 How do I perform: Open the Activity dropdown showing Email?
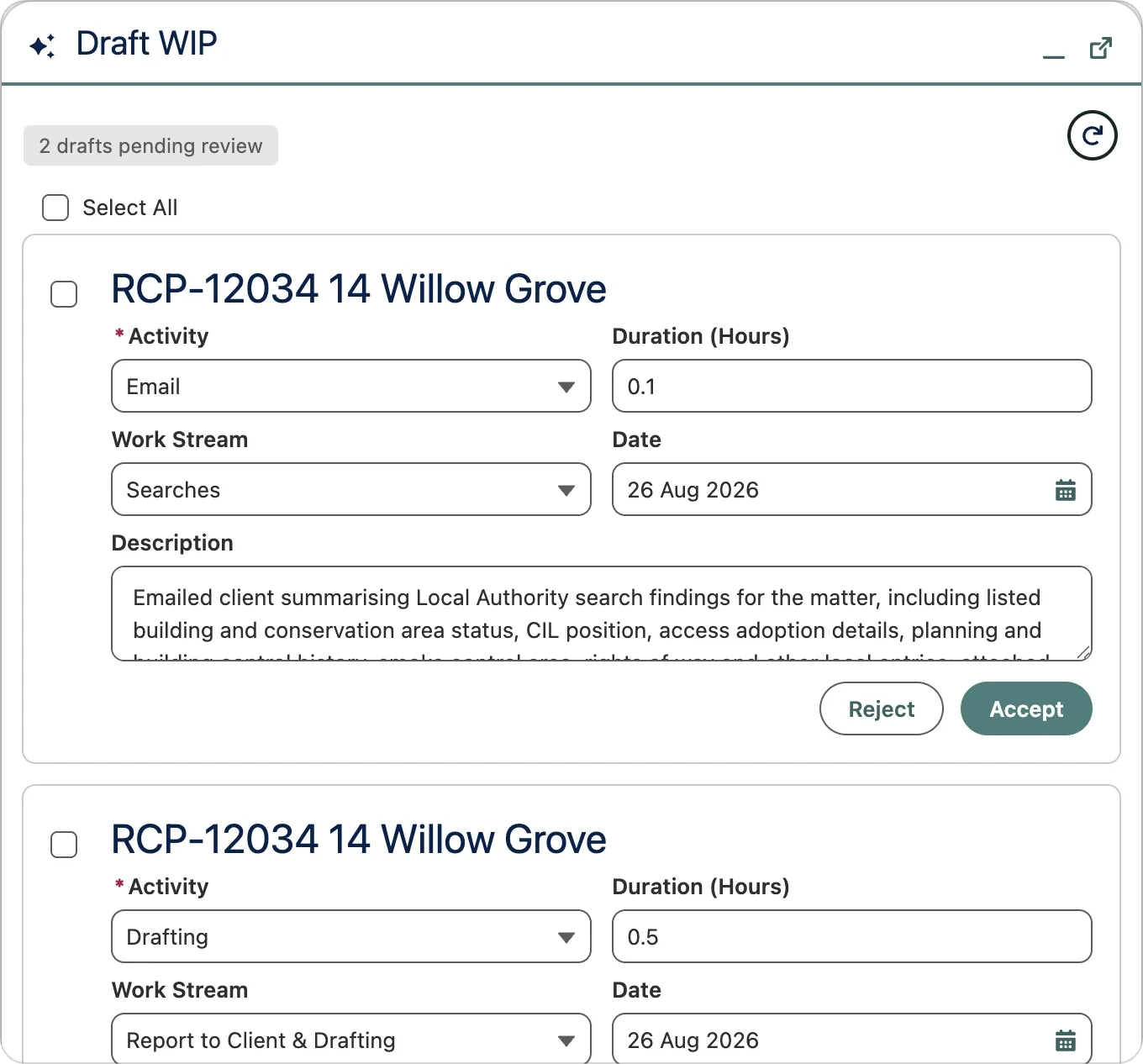pyautogui.click(x=351, y=387)
